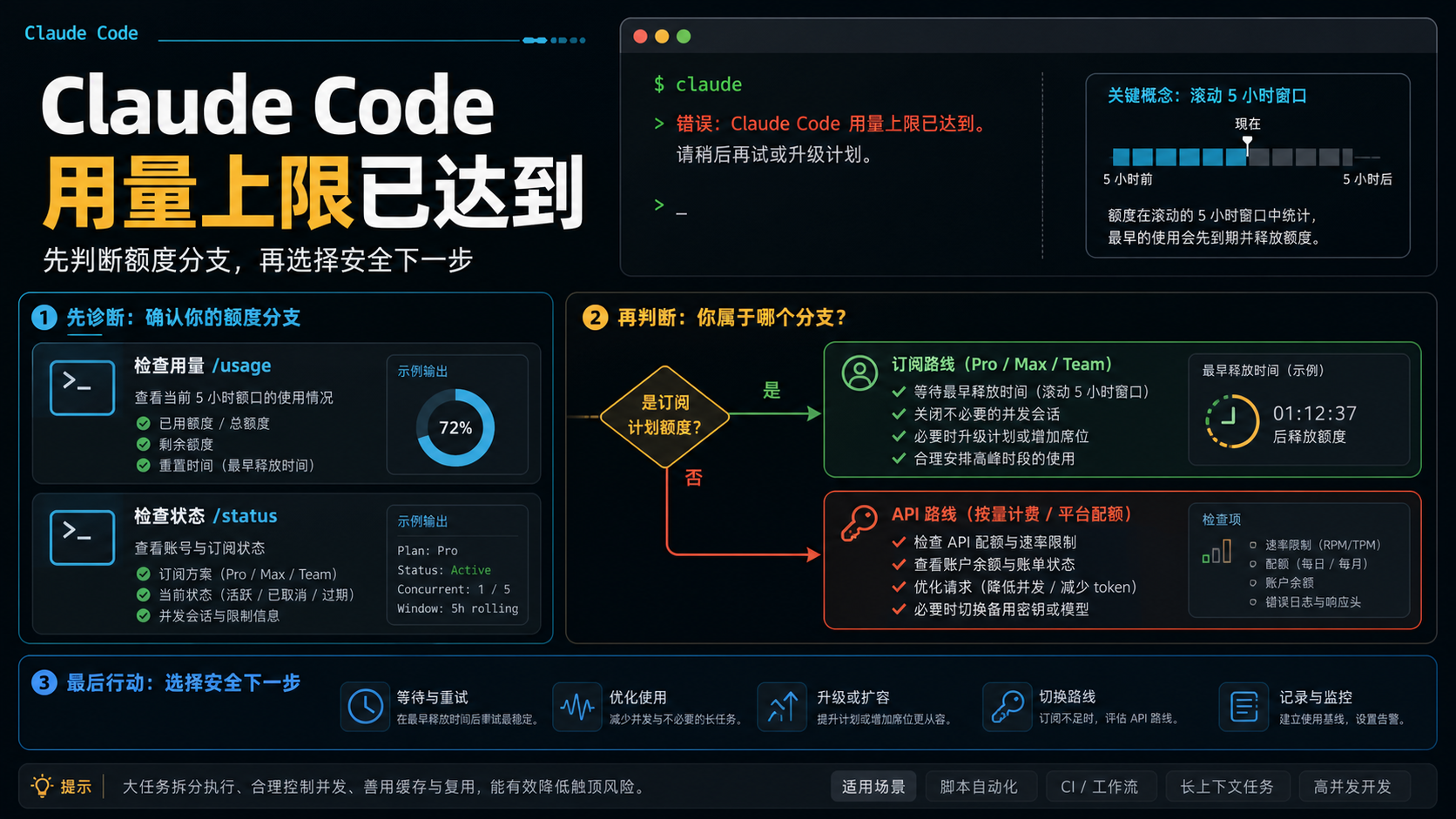Image resolution: width=1456 pixels, height=819 pixels.
Task: Click the red error message 用量上限已达到
Action: coord(834,124)
